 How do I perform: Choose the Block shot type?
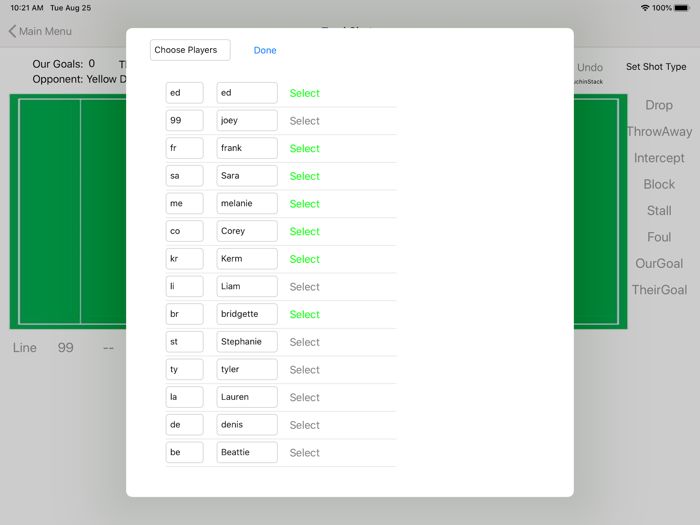[659, 184]
